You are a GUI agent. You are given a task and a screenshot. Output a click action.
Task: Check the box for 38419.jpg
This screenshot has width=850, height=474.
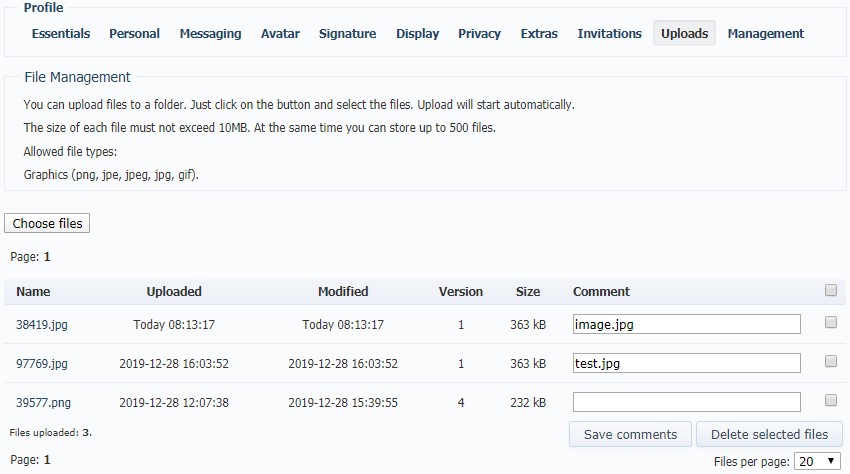pyautogui.click(x=831, y=323)
